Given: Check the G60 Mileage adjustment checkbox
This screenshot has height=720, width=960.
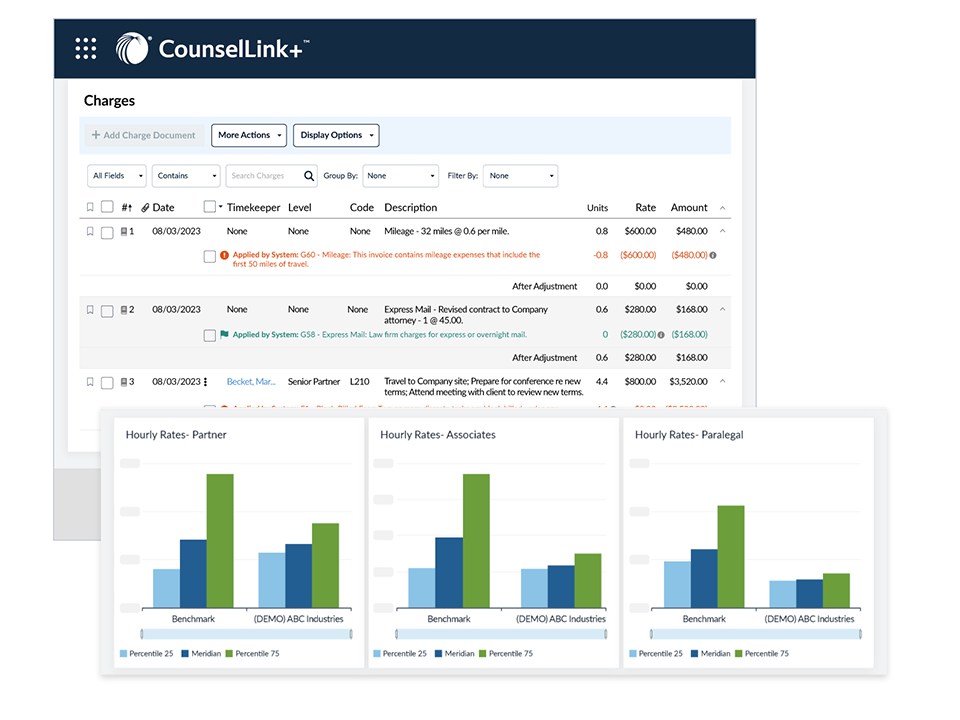Looking at the screenshot, I should coord(209,256).
